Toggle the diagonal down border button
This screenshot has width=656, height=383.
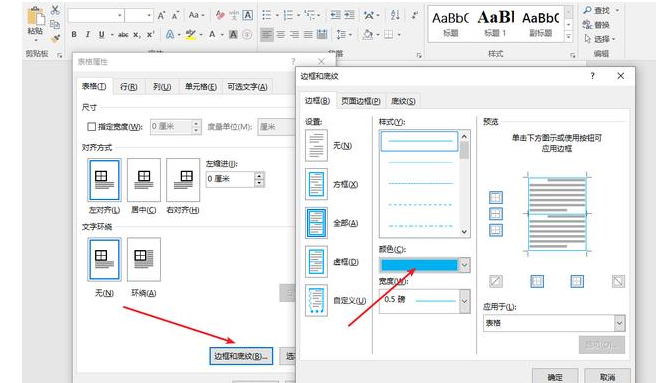(x=618, y=281)
